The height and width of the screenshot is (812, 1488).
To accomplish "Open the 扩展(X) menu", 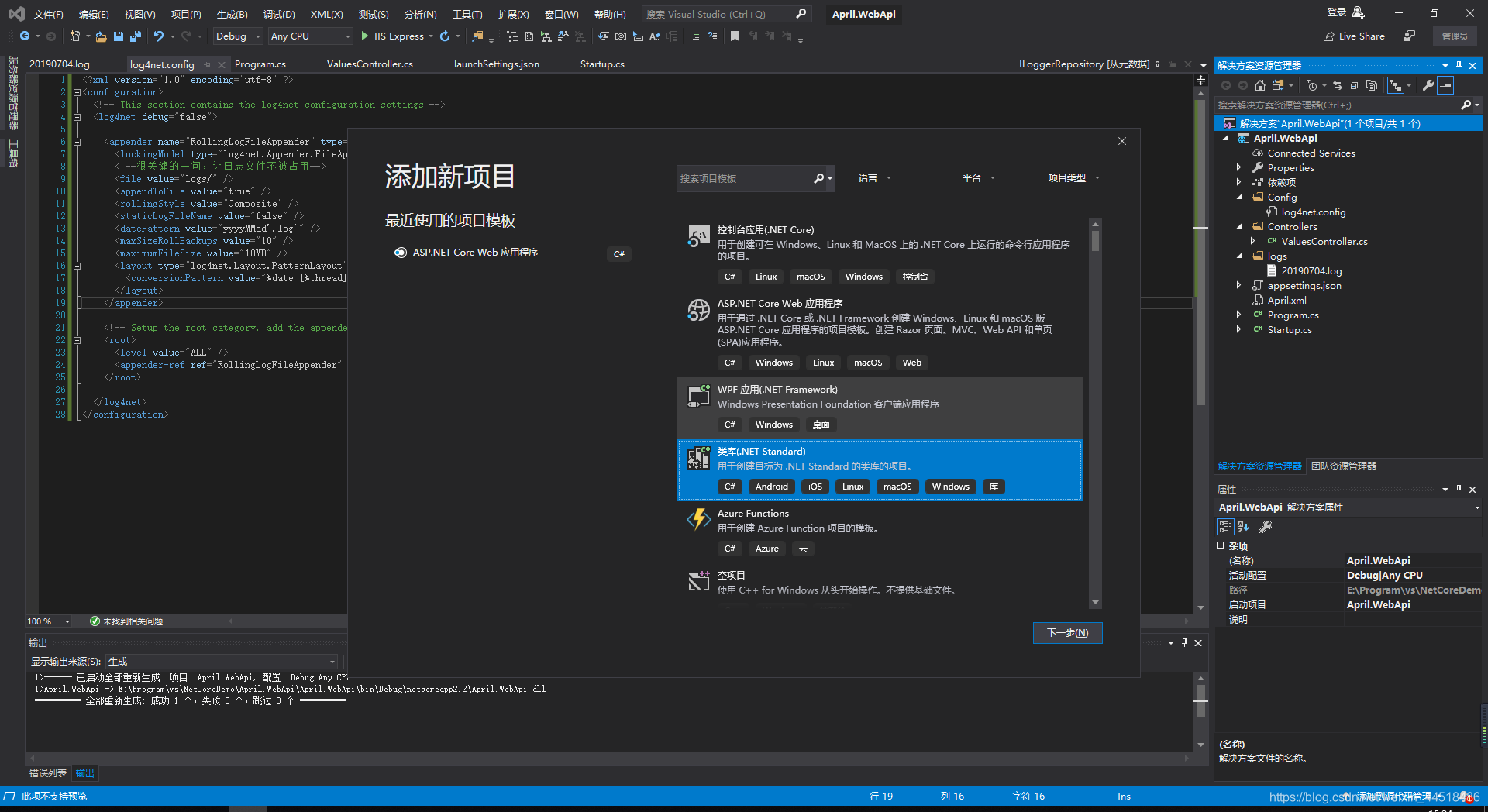I will click(513, 14).
